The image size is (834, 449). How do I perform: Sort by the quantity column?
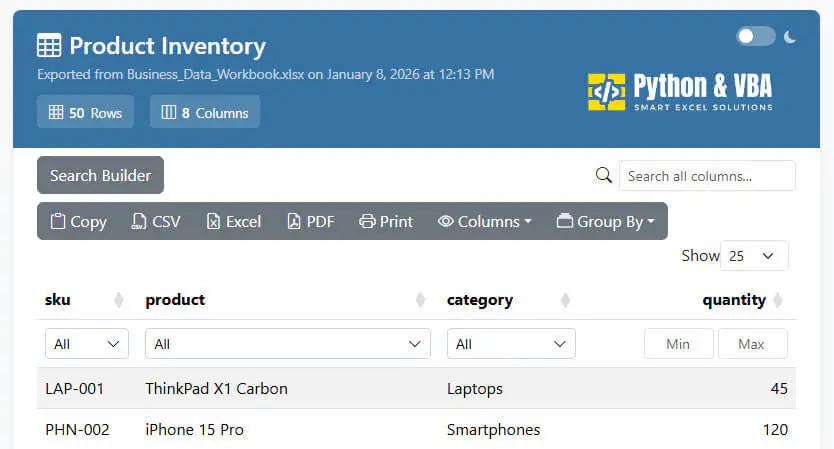coord(734,300)
